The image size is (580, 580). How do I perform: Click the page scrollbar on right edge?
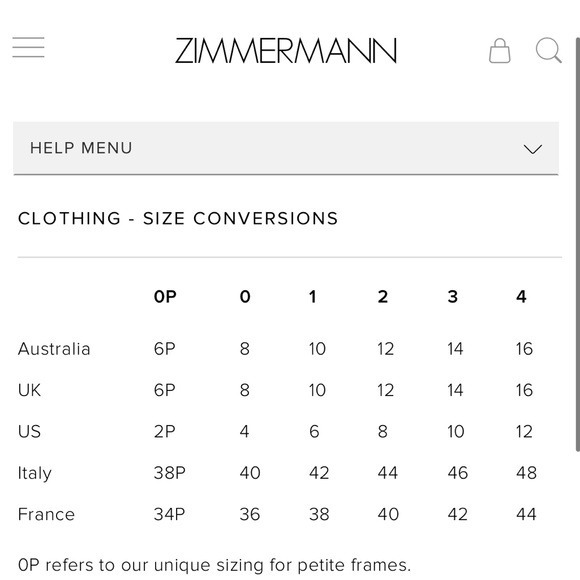click(x=577, y=244)
